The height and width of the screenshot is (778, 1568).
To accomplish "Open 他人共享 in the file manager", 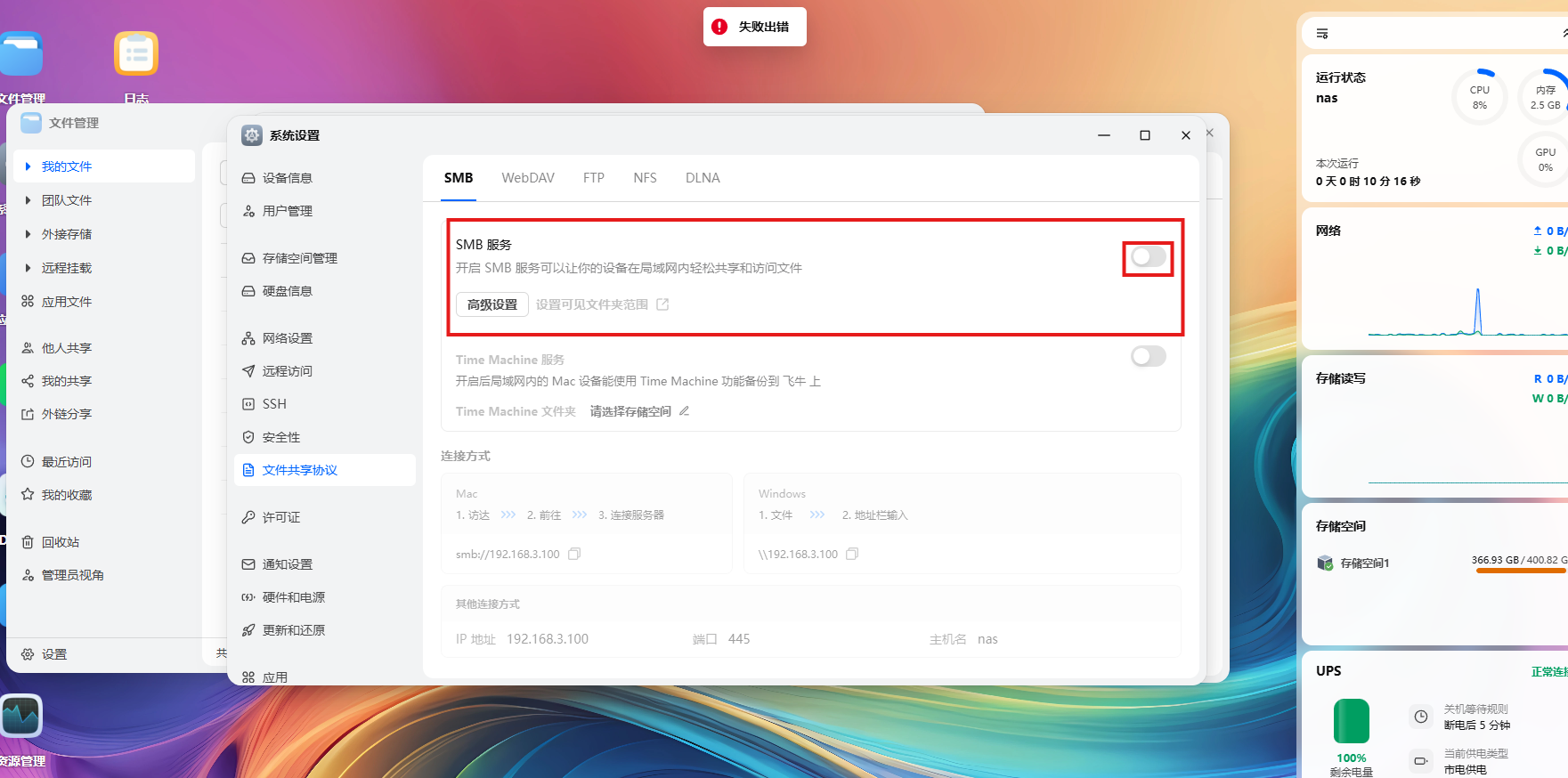I will click(x=104, y=348).
